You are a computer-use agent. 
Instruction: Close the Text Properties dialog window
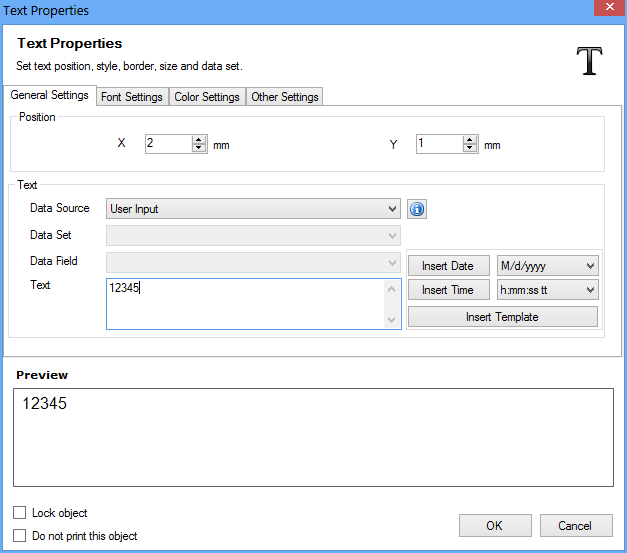click(x=604, y=10)
